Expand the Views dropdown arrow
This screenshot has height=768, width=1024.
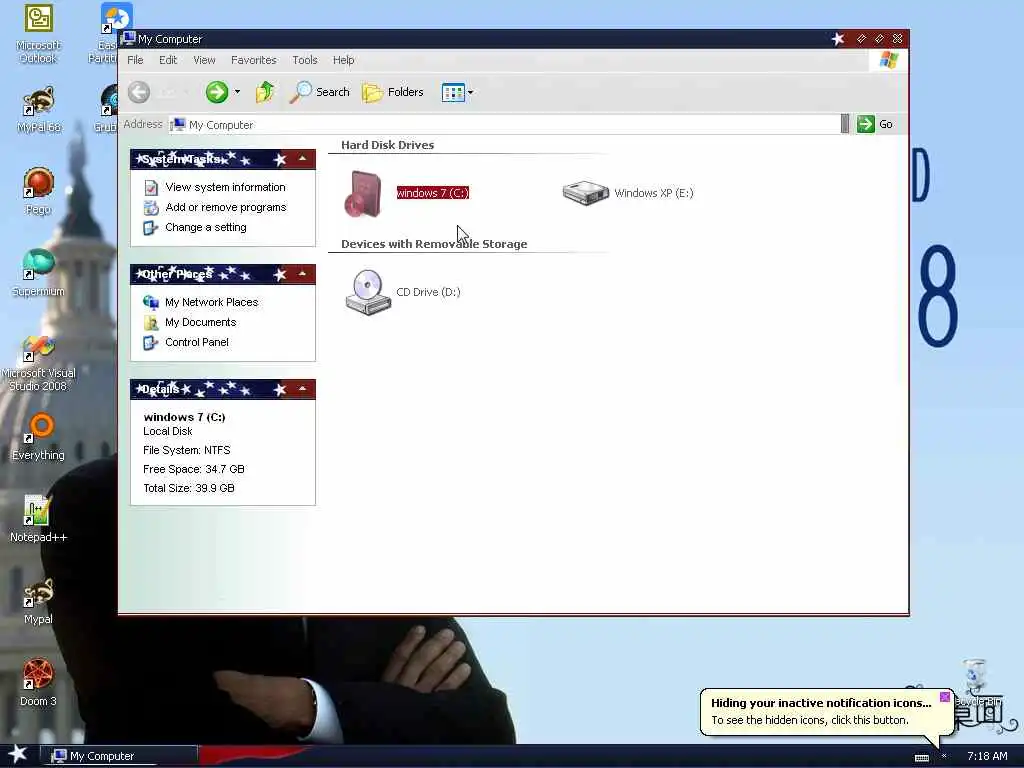(470, 92)
